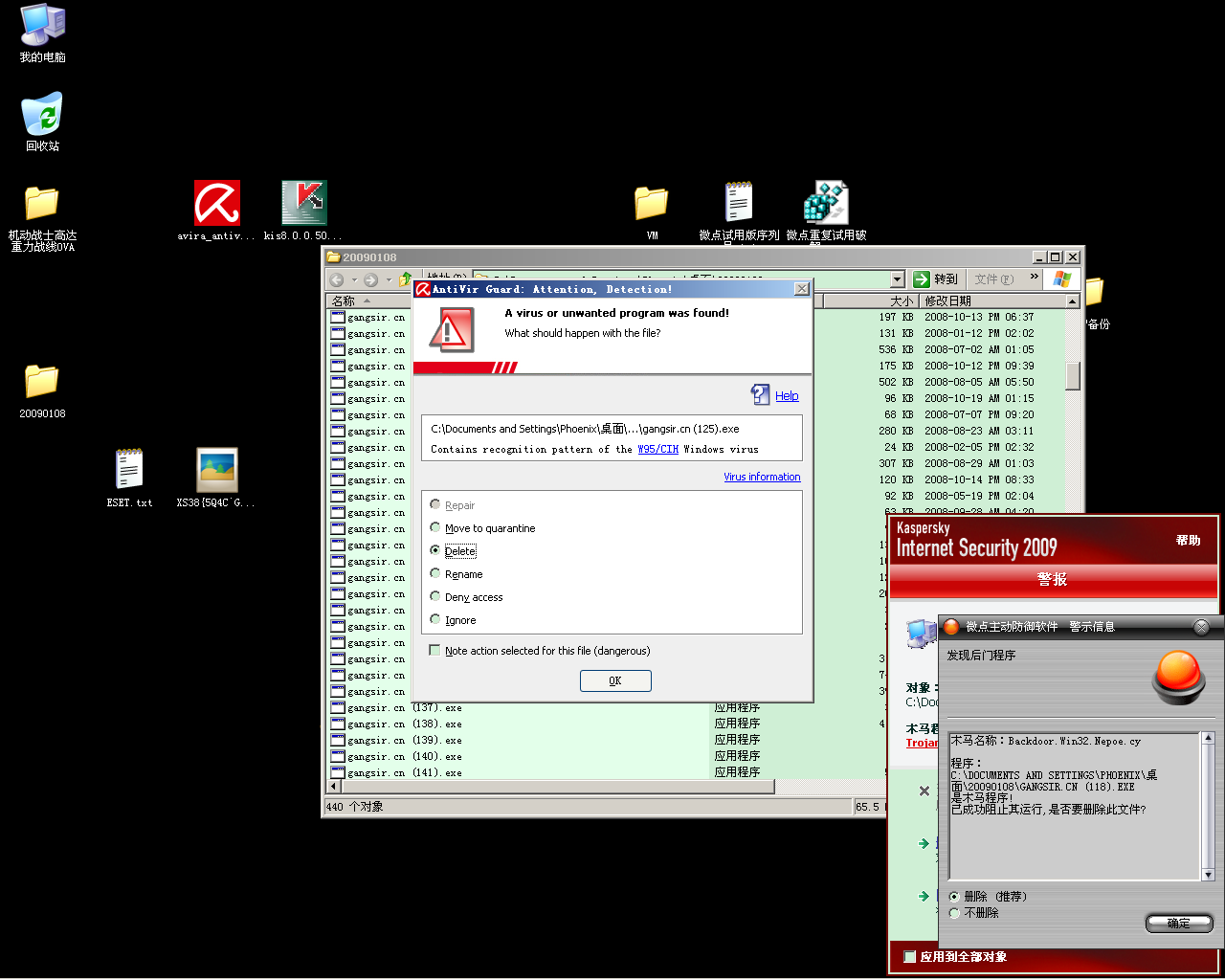Click the Forward arrow in explorer toolbar
The width and height of the screenshot is (1225, 980).
(370, 279)
